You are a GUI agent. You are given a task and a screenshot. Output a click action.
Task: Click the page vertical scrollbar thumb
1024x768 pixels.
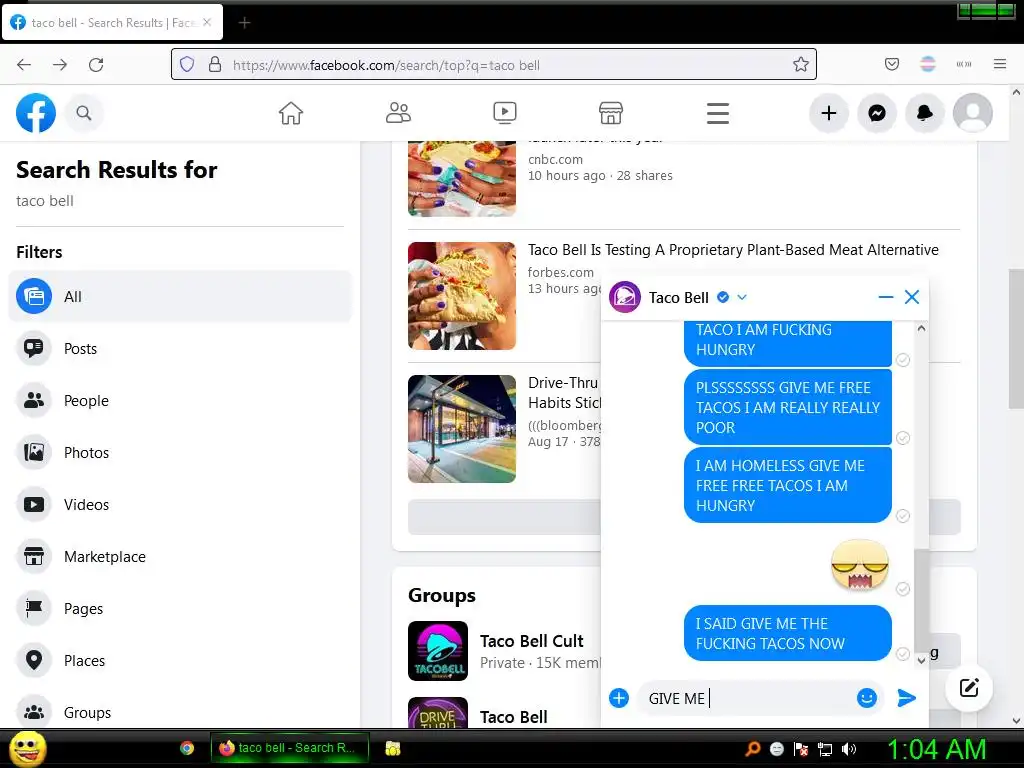click(x=1016, y=339)
